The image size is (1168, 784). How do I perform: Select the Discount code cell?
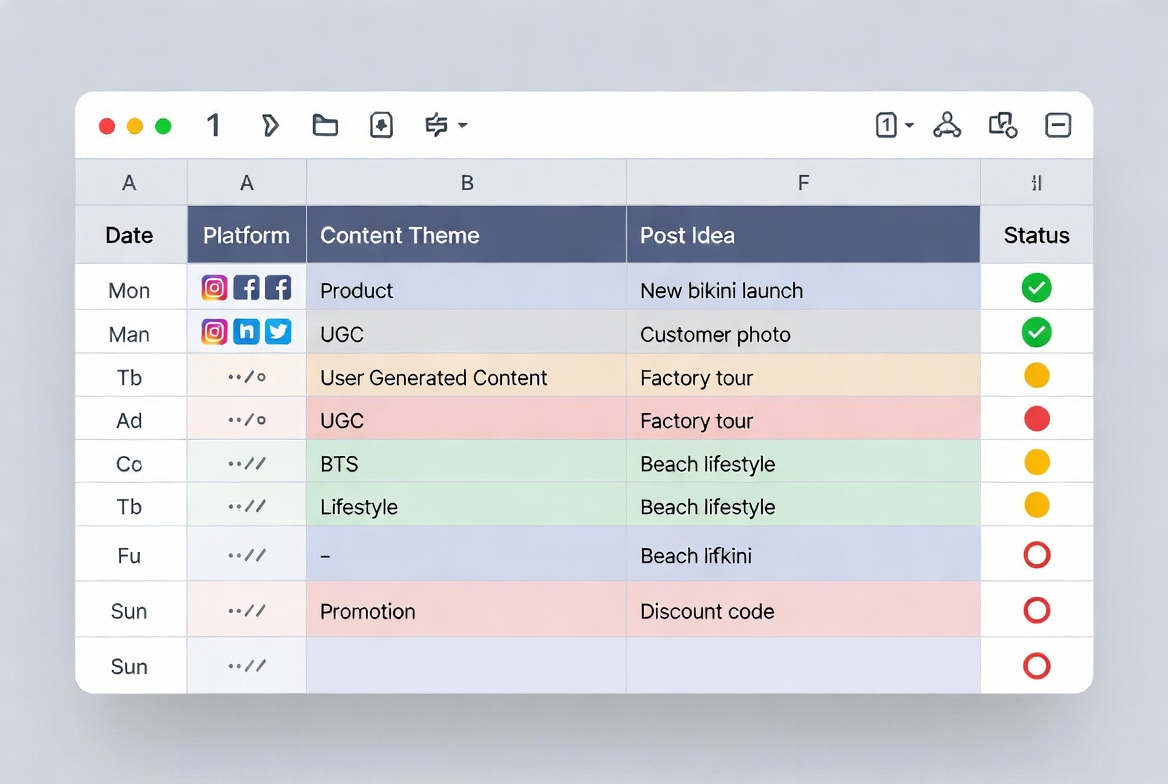(x=705, y=610)
